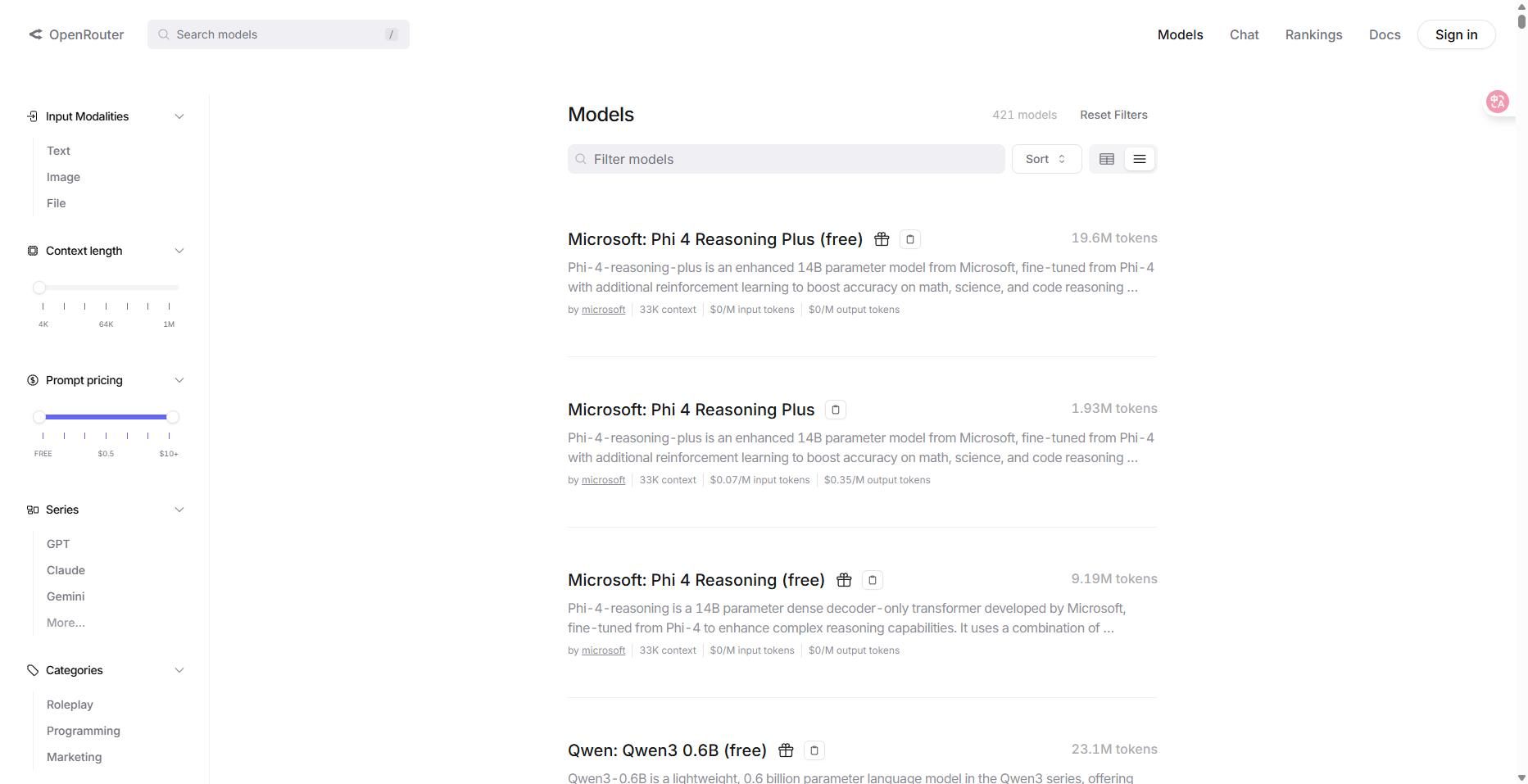Click the 421 models count text
1528x784 pixels.
click(1024, 115)
